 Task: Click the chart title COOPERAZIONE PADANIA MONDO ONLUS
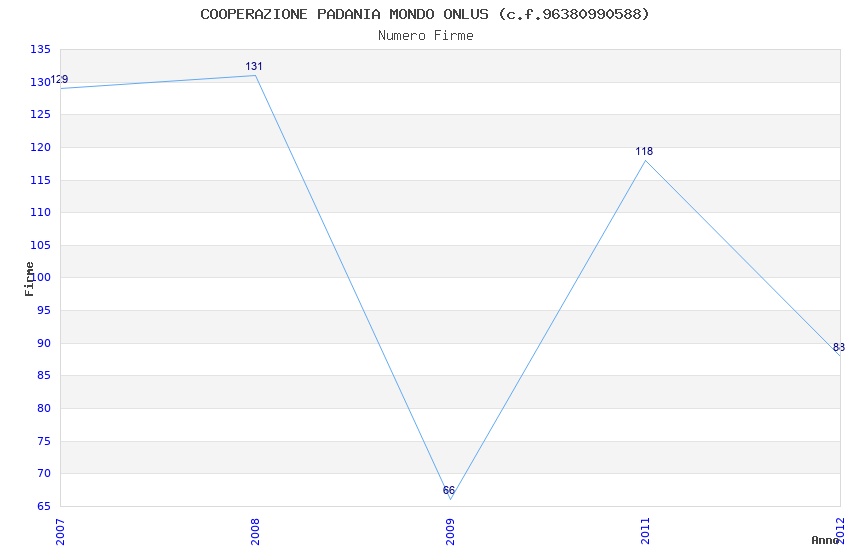tap(424, 14)
